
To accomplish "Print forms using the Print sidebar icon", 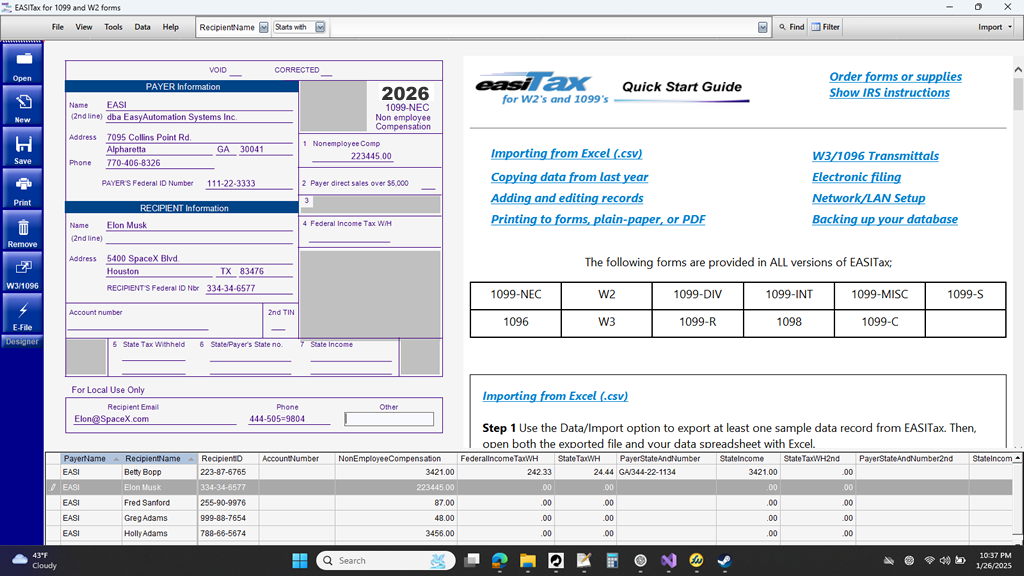I will 22,190.
